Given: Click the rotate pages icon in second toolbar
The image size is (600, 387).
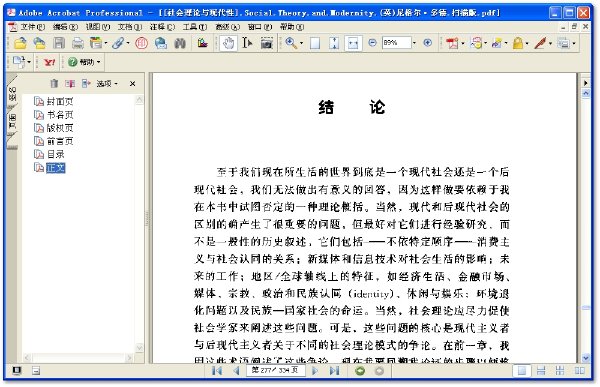Looking at the screenshot, I should [x=19, y=62].
